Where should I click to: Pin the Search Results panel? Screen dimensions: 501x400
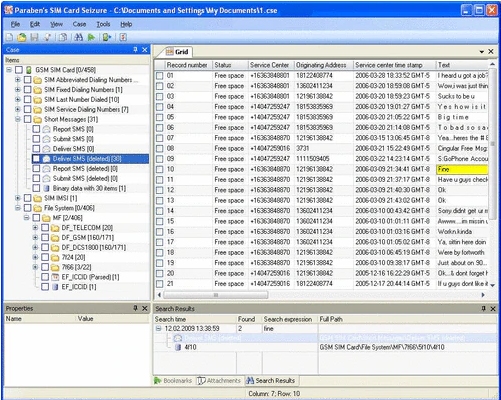[483, 309]
